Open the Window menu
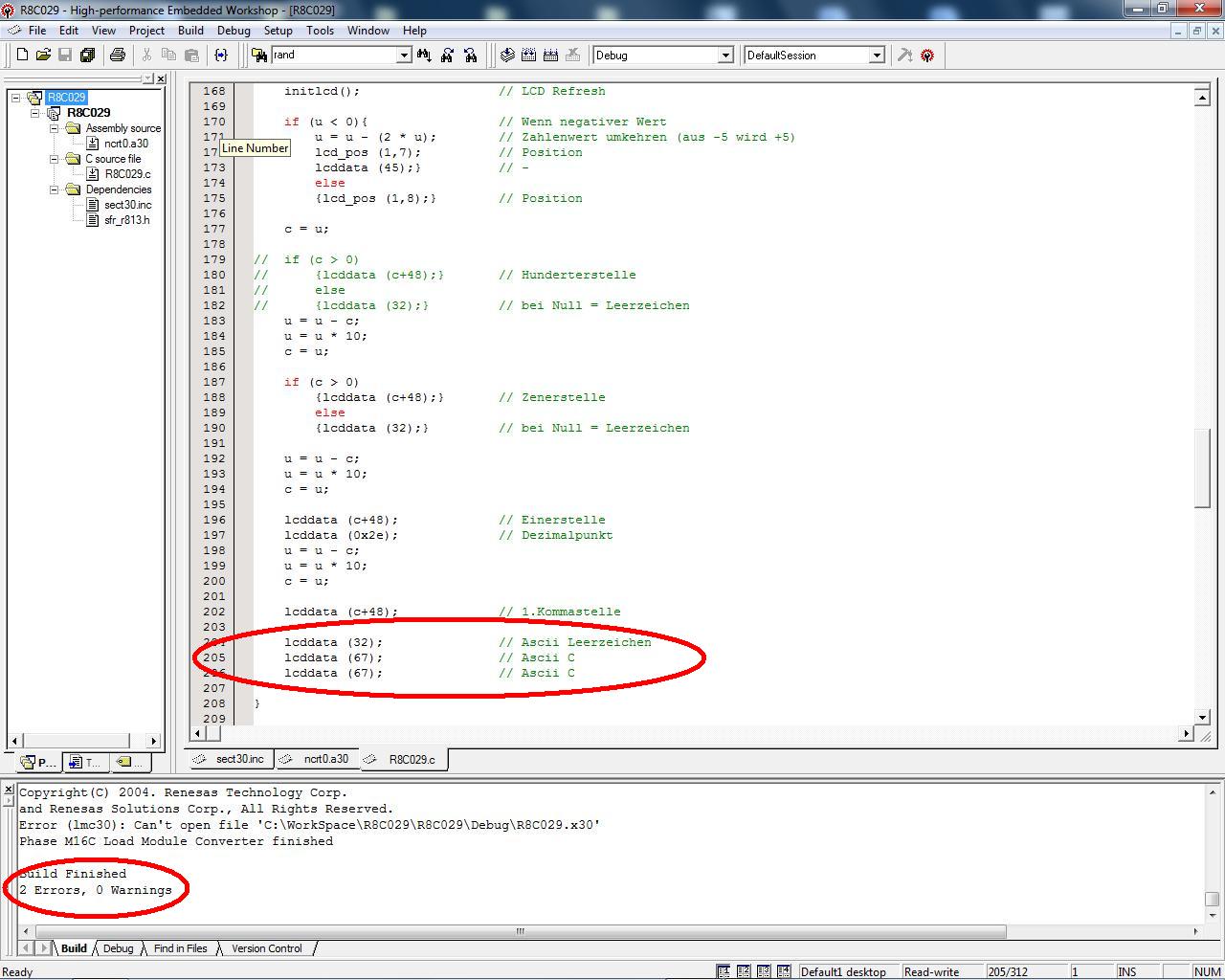This screenshot has width=1225, height=980. point(367,31)
